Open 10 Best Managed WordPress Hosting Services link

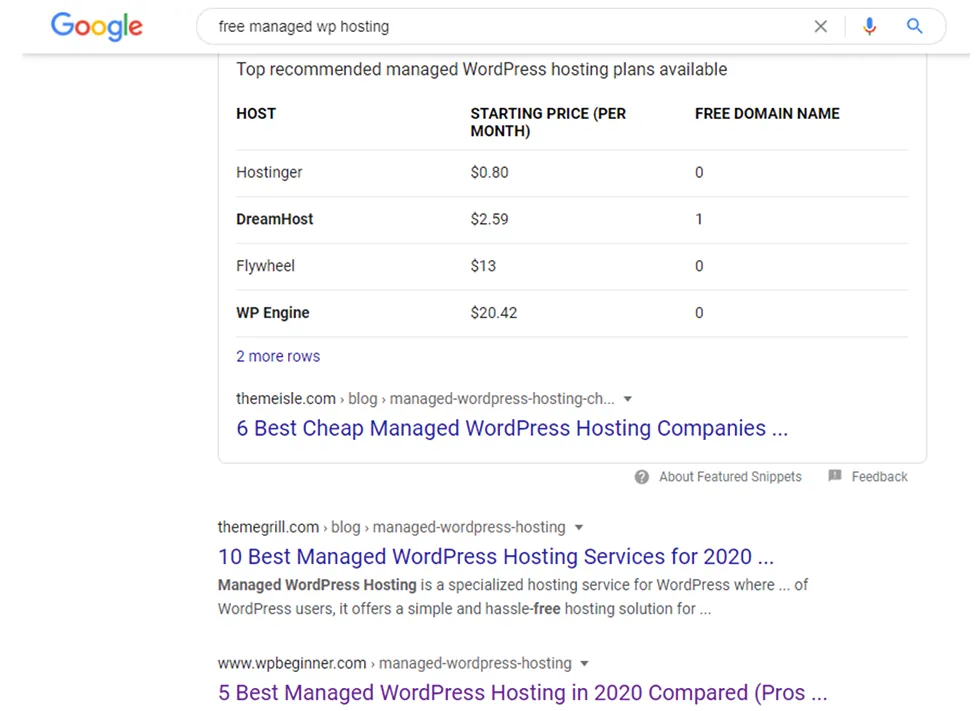[496, 557]
